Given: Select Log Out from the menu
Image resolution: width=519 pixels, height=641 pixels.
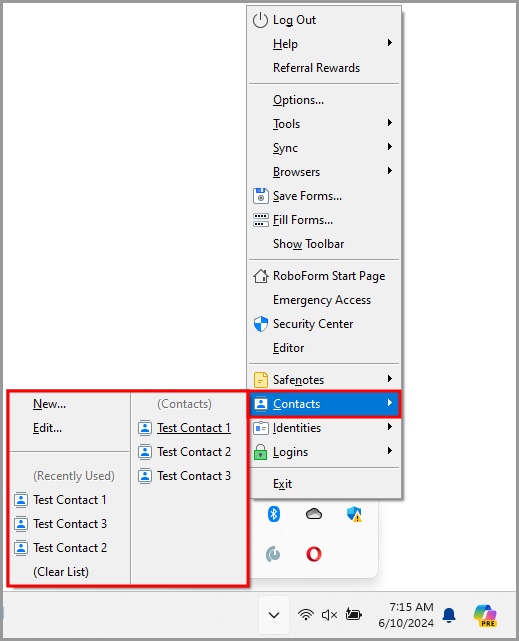Looking at the screenshot, I should click(x=294, y=20).
